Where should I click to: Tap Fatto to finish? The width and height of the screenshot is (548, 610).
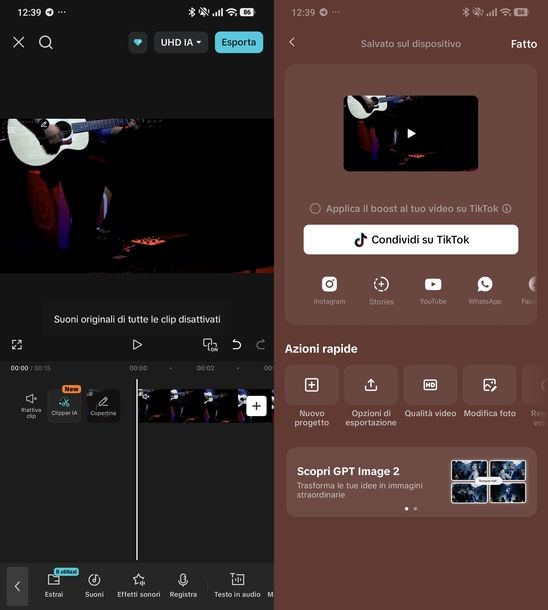click(523, 44)
